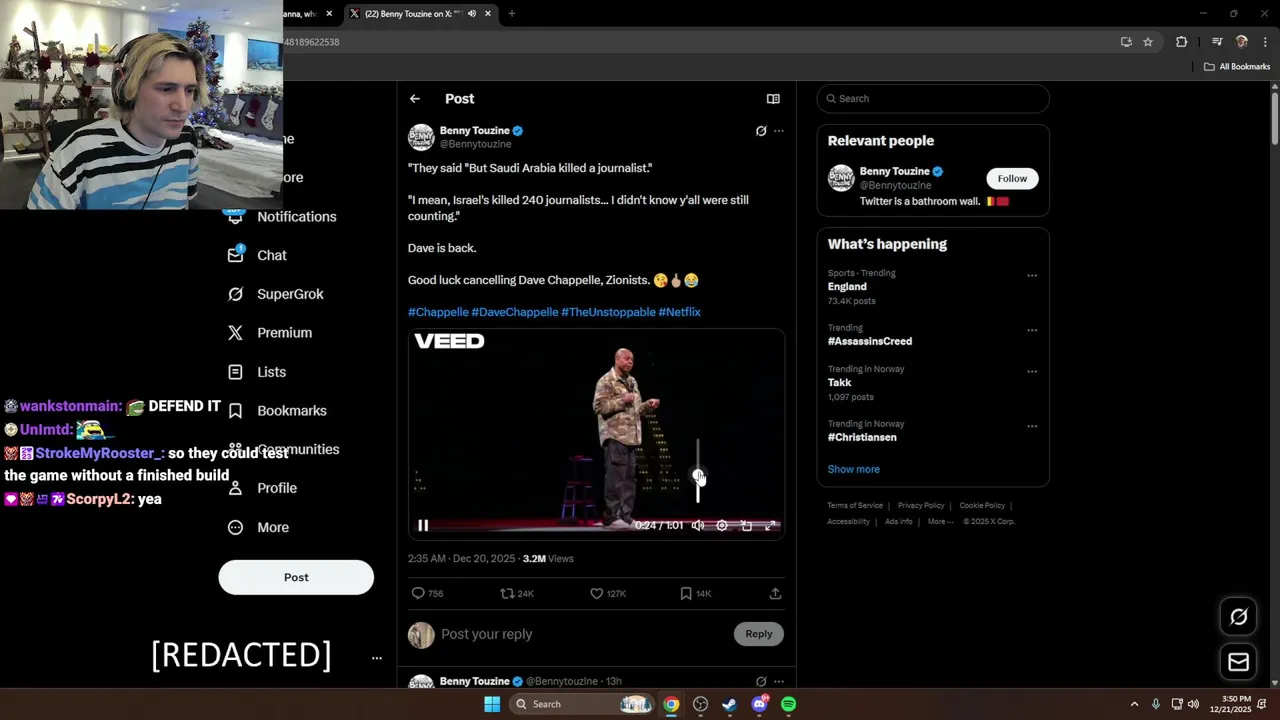Click the X search box
Screen dimensions: 1280x720
pyautogui.click(x=933, y=99)
